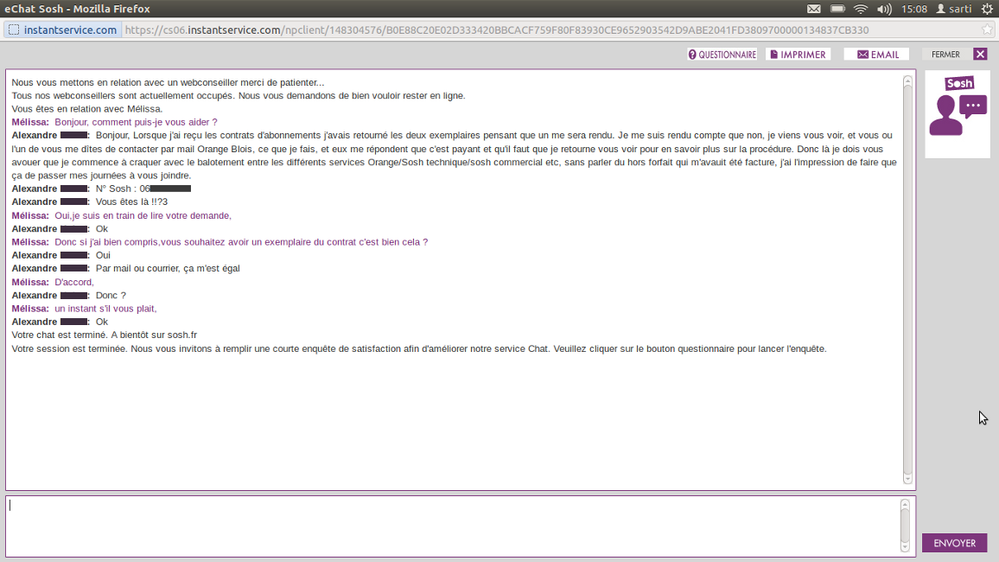
Task: Click message 'Vous êtes là !!?3'
Action: pos(131,202)
